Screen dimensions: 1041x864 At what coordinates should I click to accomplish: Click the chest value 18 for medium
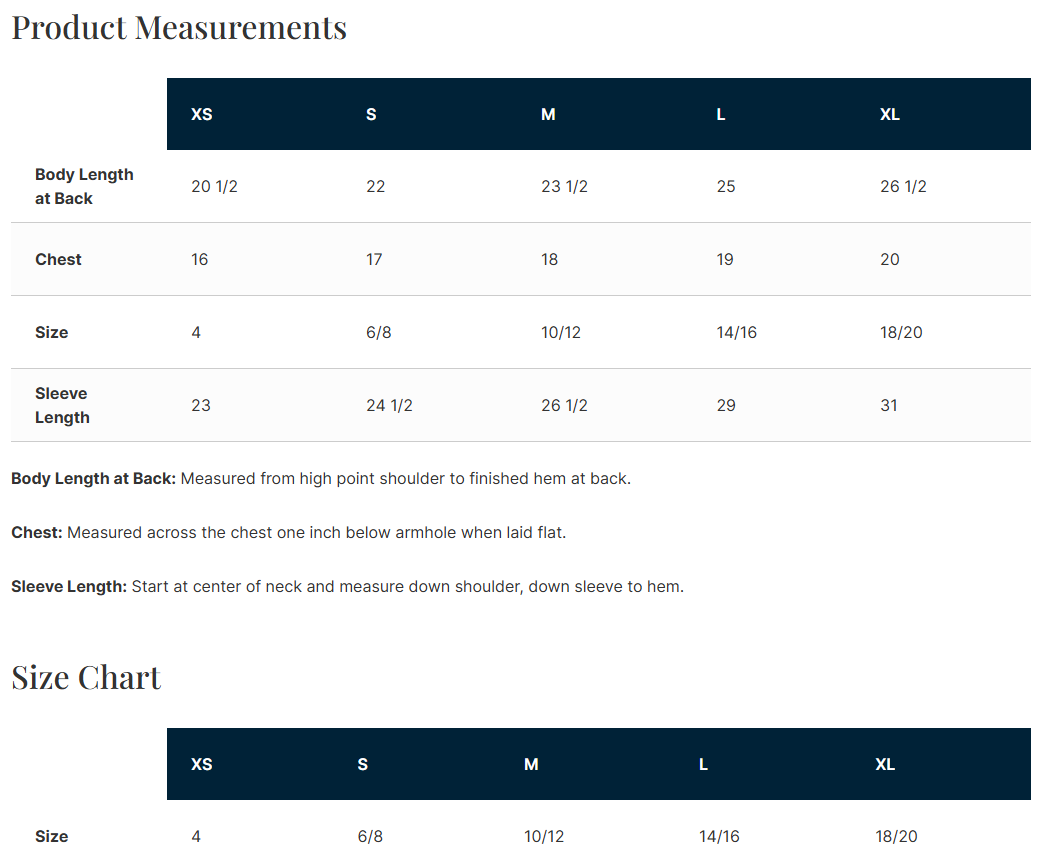click(549, 260)
